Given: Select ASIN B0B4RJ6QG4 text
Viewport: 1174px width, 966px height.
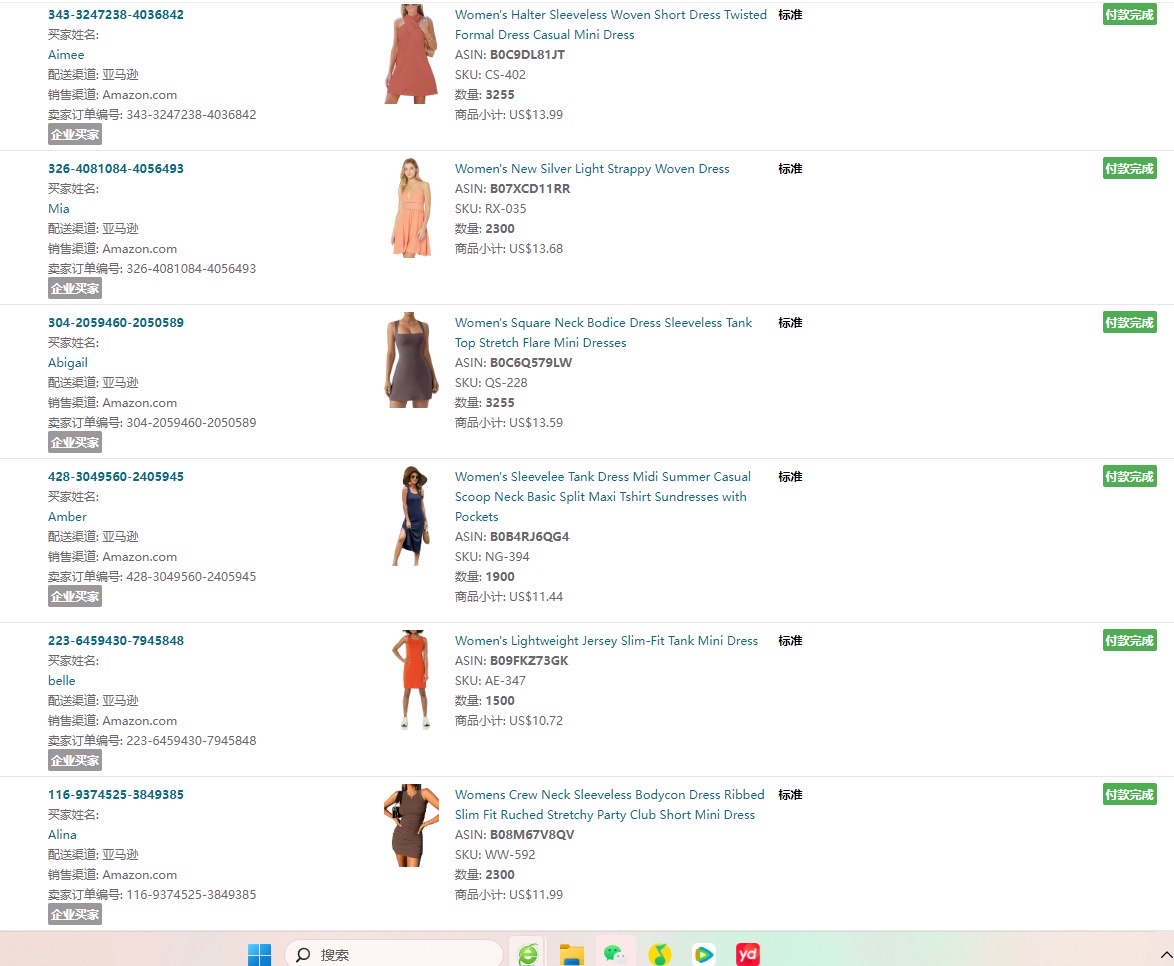Looking at the screenshot, I should tap(529, 537).
